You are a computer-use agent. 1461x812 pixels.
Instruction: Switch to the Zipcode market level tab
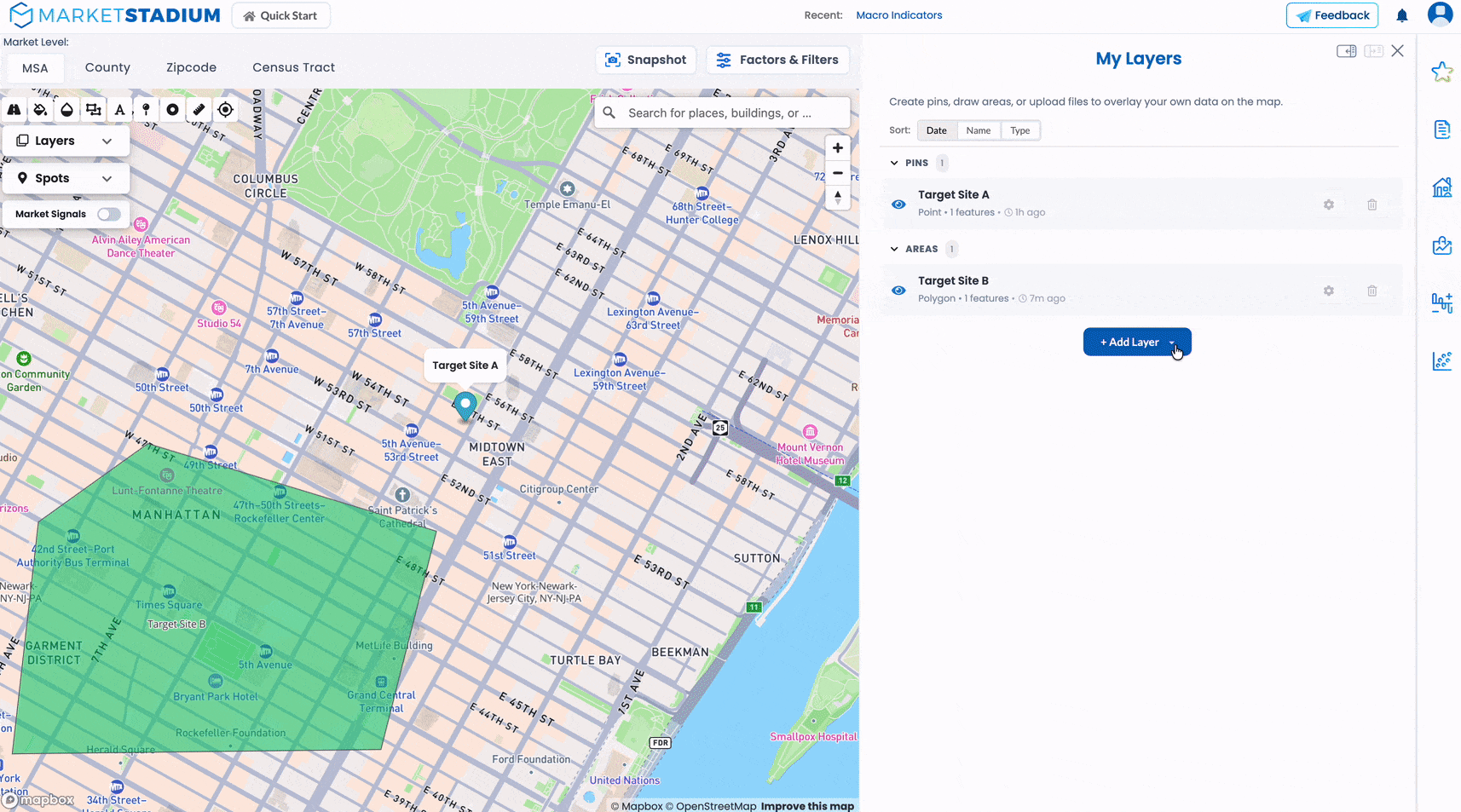(x=191, y=67)
